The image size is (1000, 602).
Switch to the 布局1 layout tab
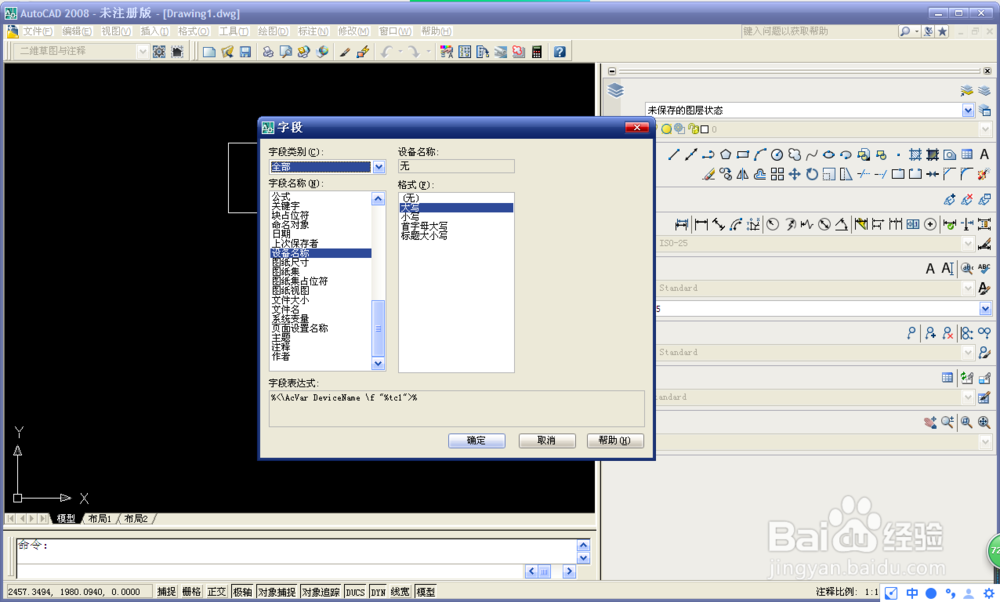pos(100,518)
